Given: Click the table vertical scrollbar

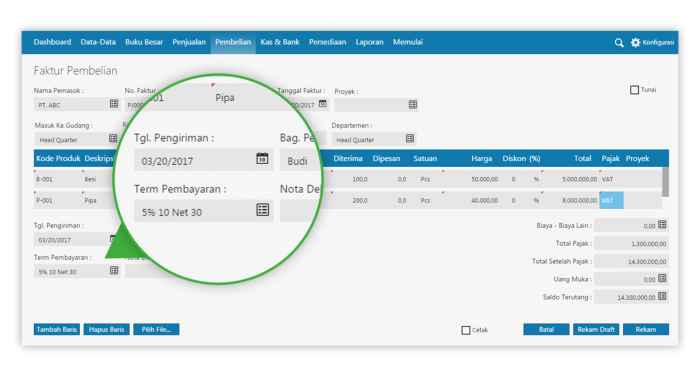Looking at the screenshot, I should coord(665,182).
